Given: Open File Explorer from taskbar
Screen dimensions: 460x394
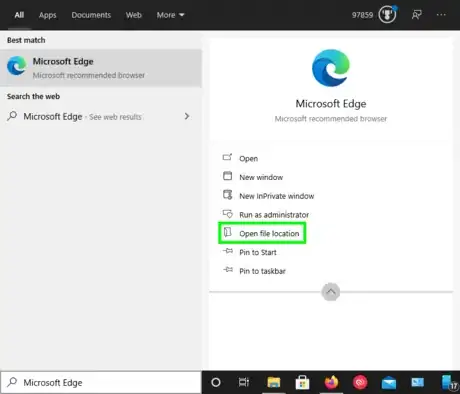Looking at the screenshot, I should point(273,383).
